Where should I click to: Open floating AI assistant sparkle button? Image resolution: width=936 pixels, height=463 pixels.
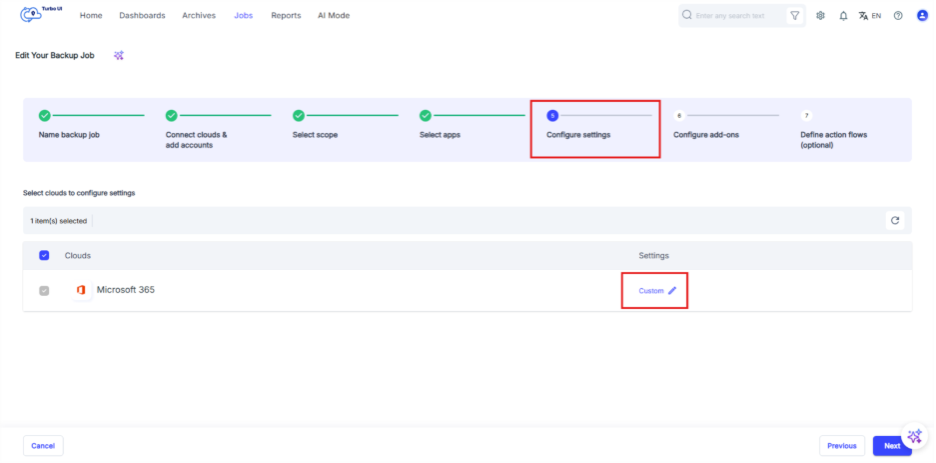[x=914, y=436]
